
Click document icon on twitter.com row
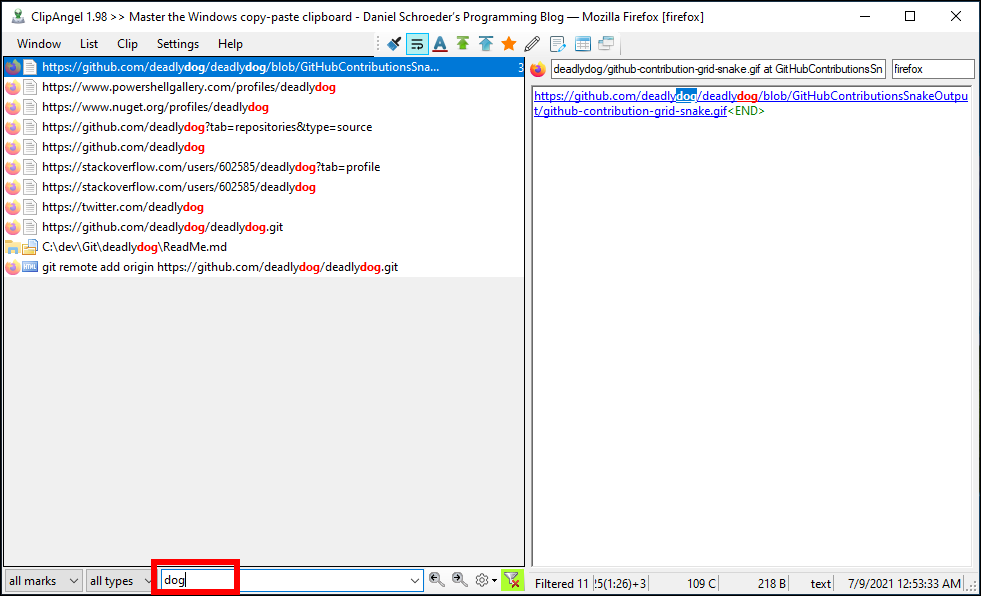[30, 207]
